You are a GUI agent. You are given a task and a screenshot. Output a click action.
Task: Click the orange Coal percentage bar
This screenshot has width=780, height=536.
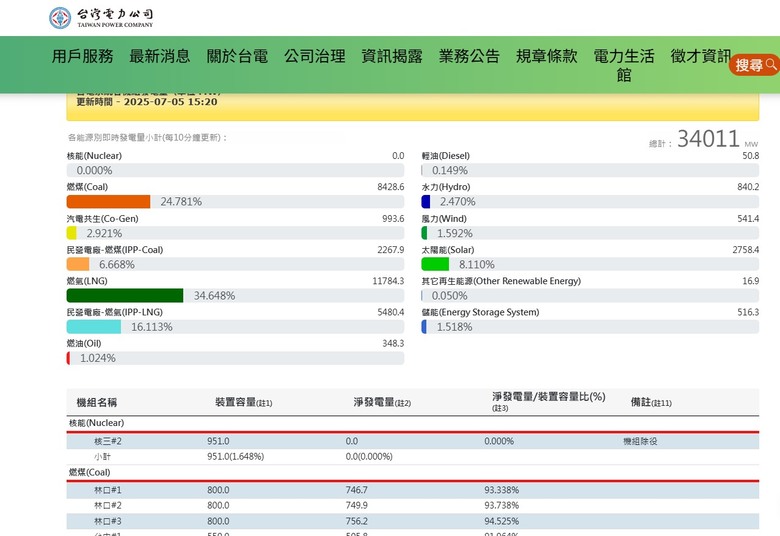point(108,202)
